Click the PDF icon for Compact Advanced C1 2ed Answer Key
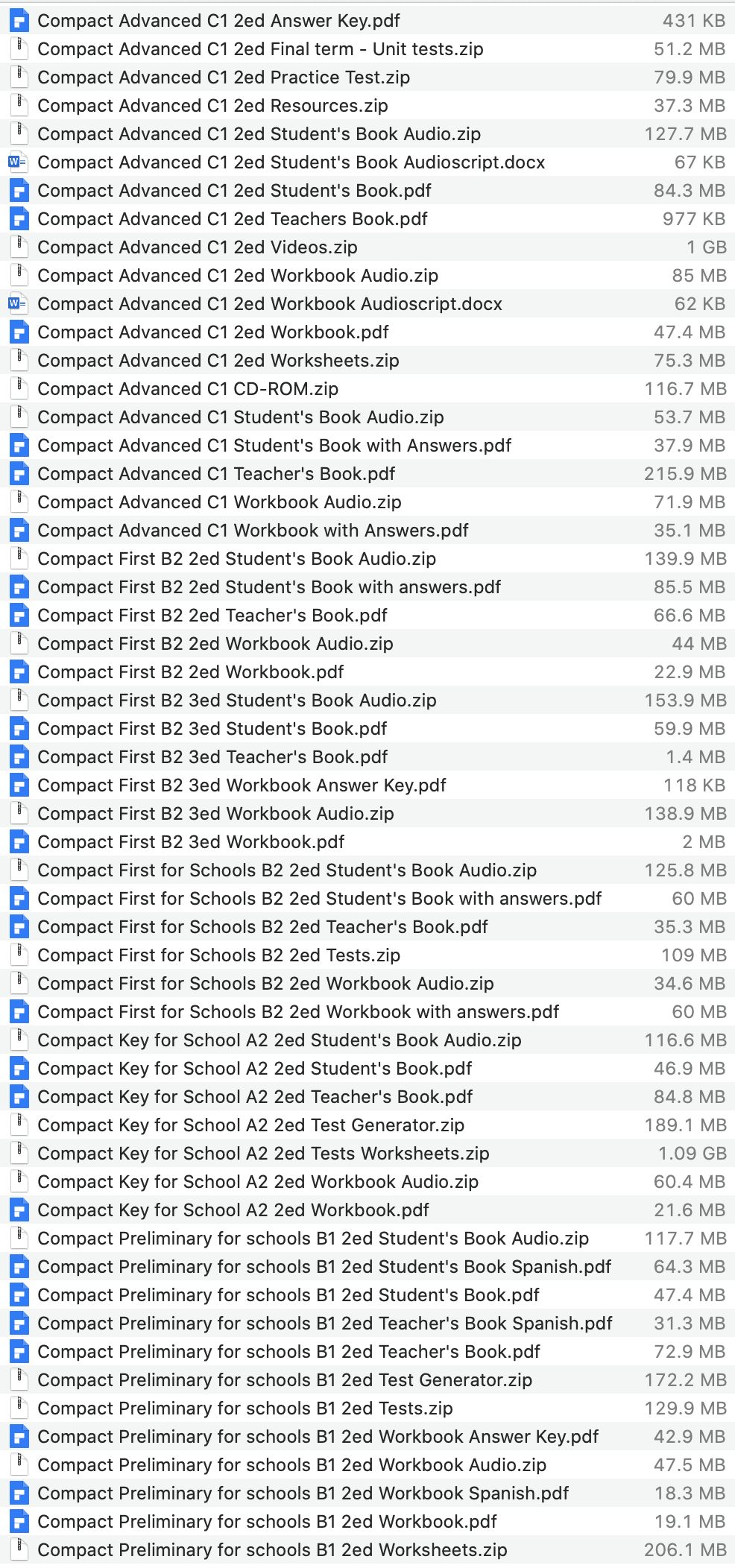 pyautogui.click(x=19, y=21)
